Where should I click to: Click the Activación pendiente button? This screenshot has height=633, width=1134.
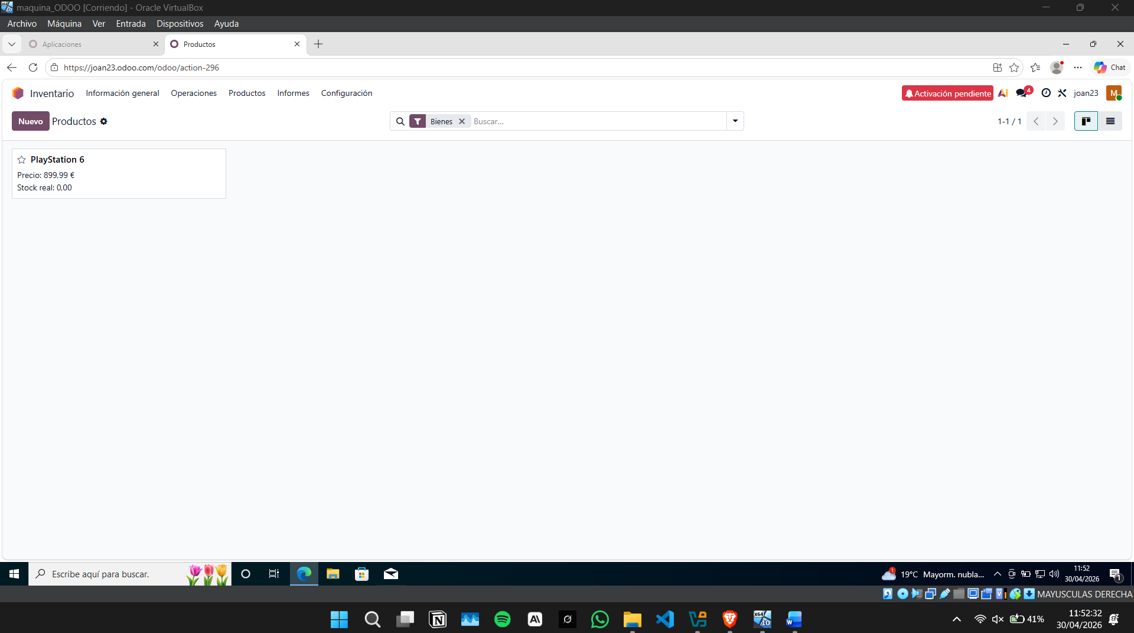947,93
